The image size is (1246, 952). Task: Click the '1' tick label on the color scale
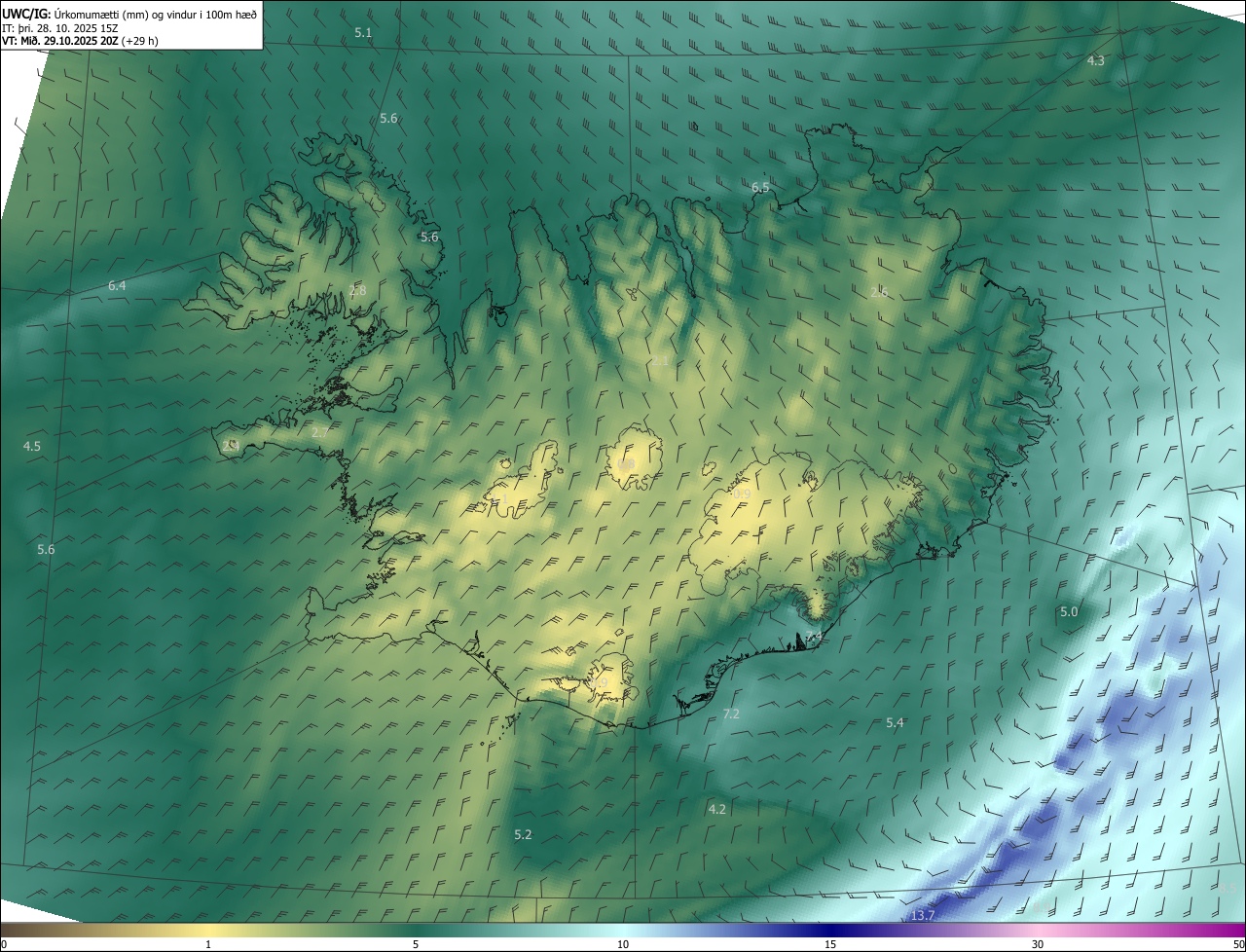[x=208, y=944]
